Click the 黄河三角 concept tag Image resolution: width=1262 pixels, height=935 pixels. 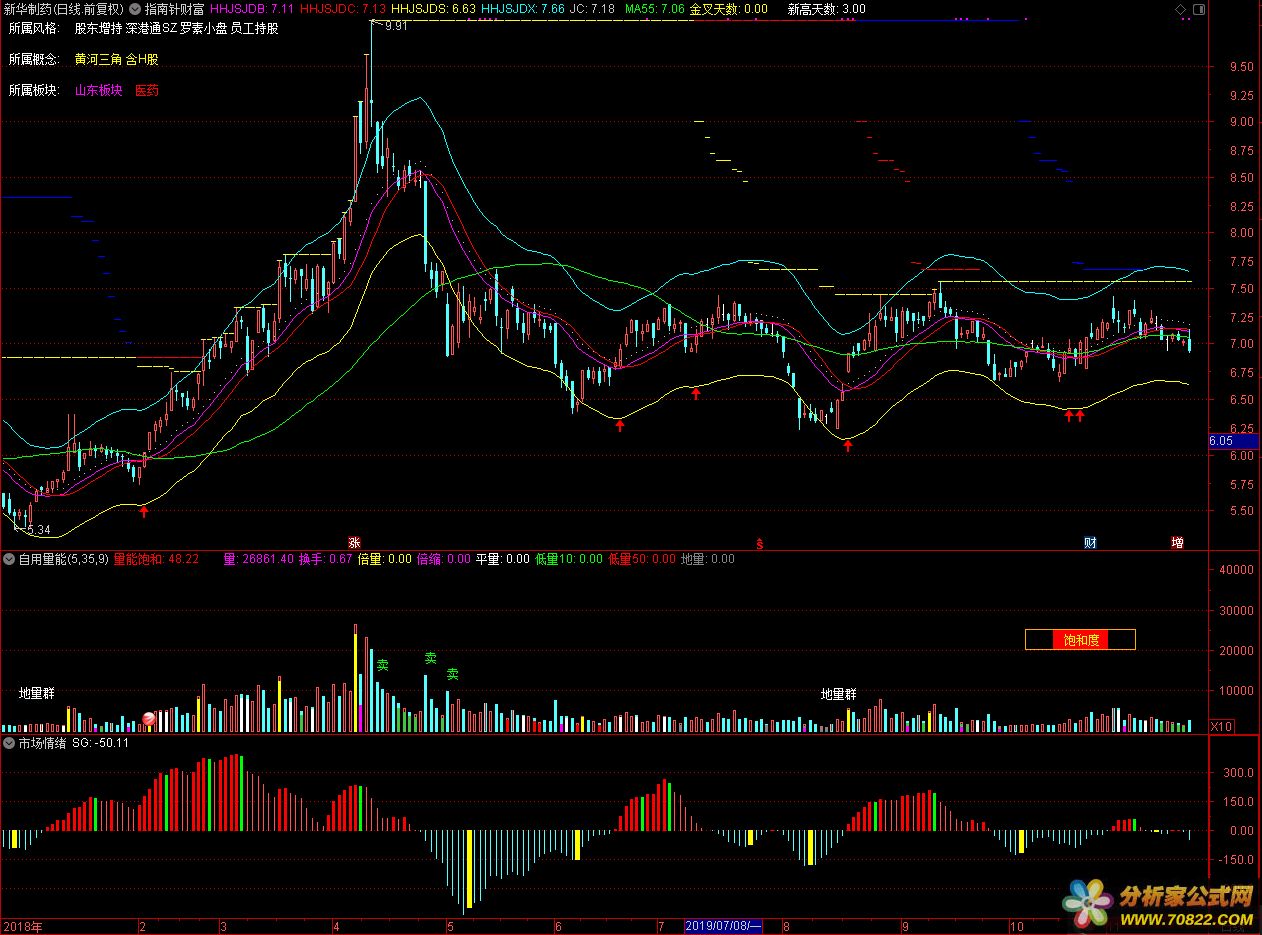coord(98,59)
